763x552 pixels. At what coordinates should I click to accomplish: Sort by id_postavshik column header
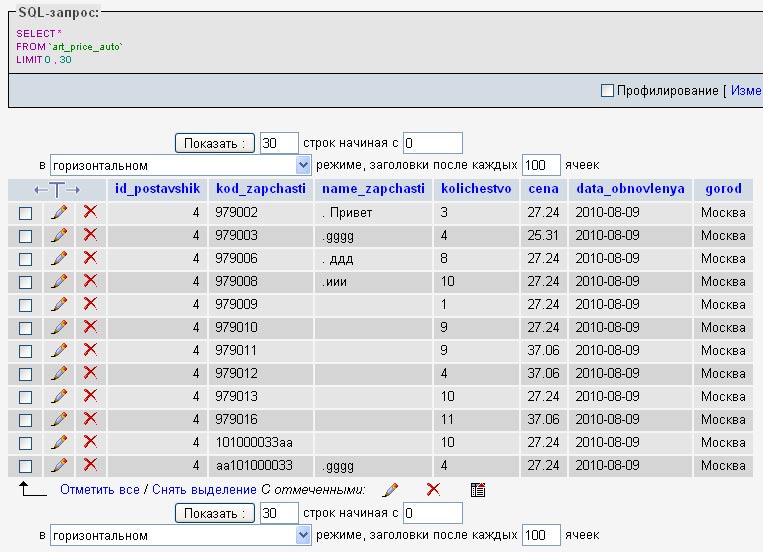click(x=157, y=188)
